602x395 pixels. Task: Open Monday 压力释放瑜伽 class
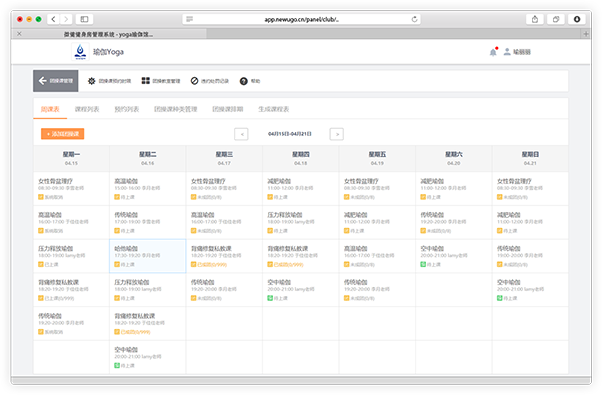coord(71,256)
